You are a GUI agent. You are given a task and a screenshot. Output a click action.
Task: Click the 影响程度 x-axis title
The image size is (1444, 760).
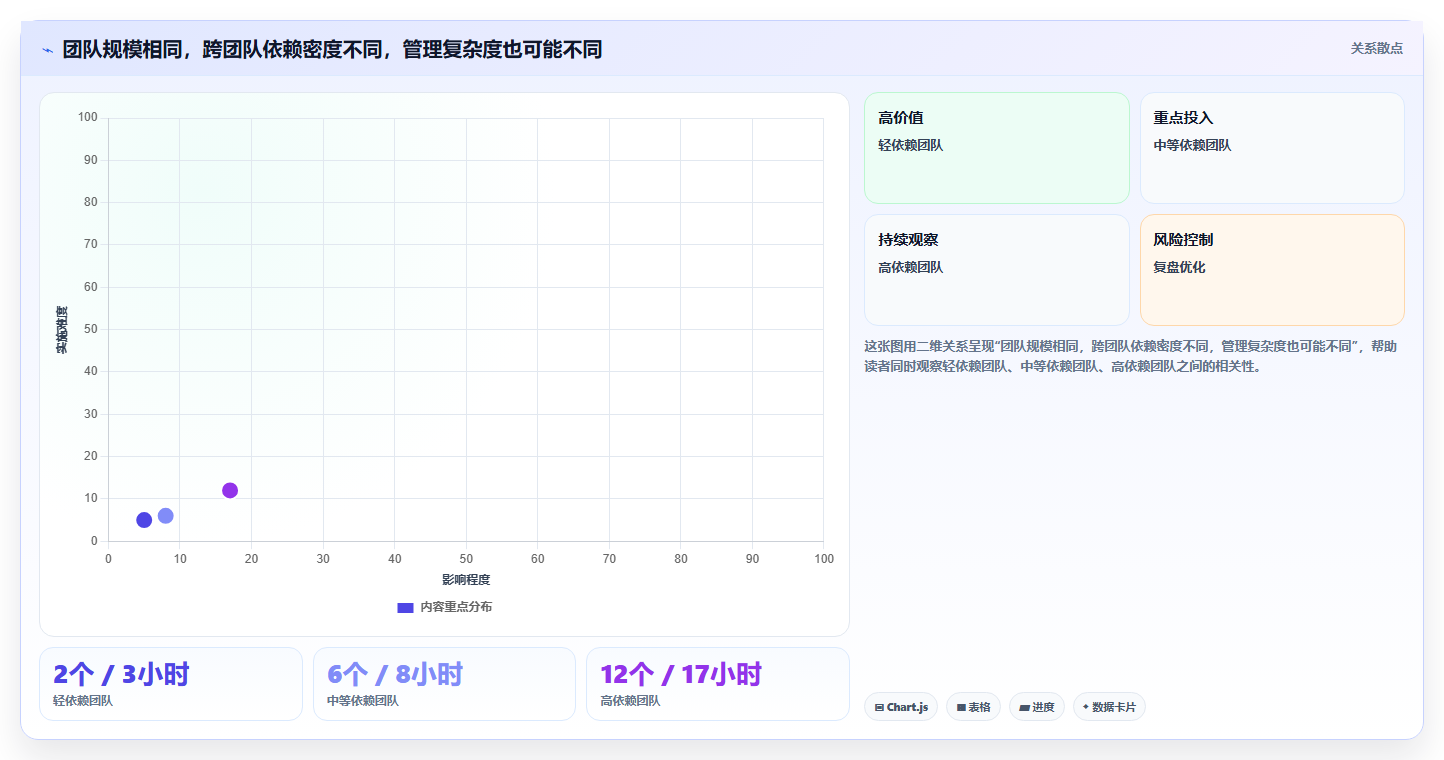click(x=466, y=580)
